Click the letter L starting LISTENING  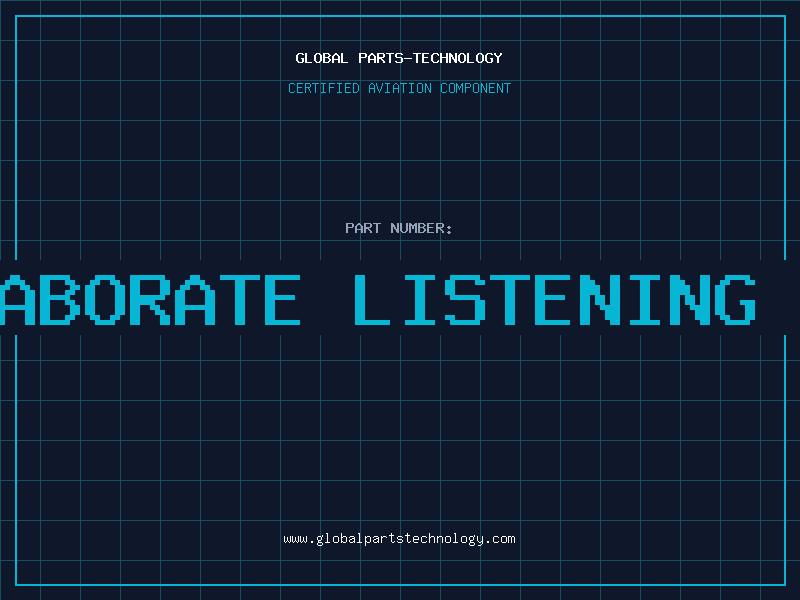click(372, 299)
